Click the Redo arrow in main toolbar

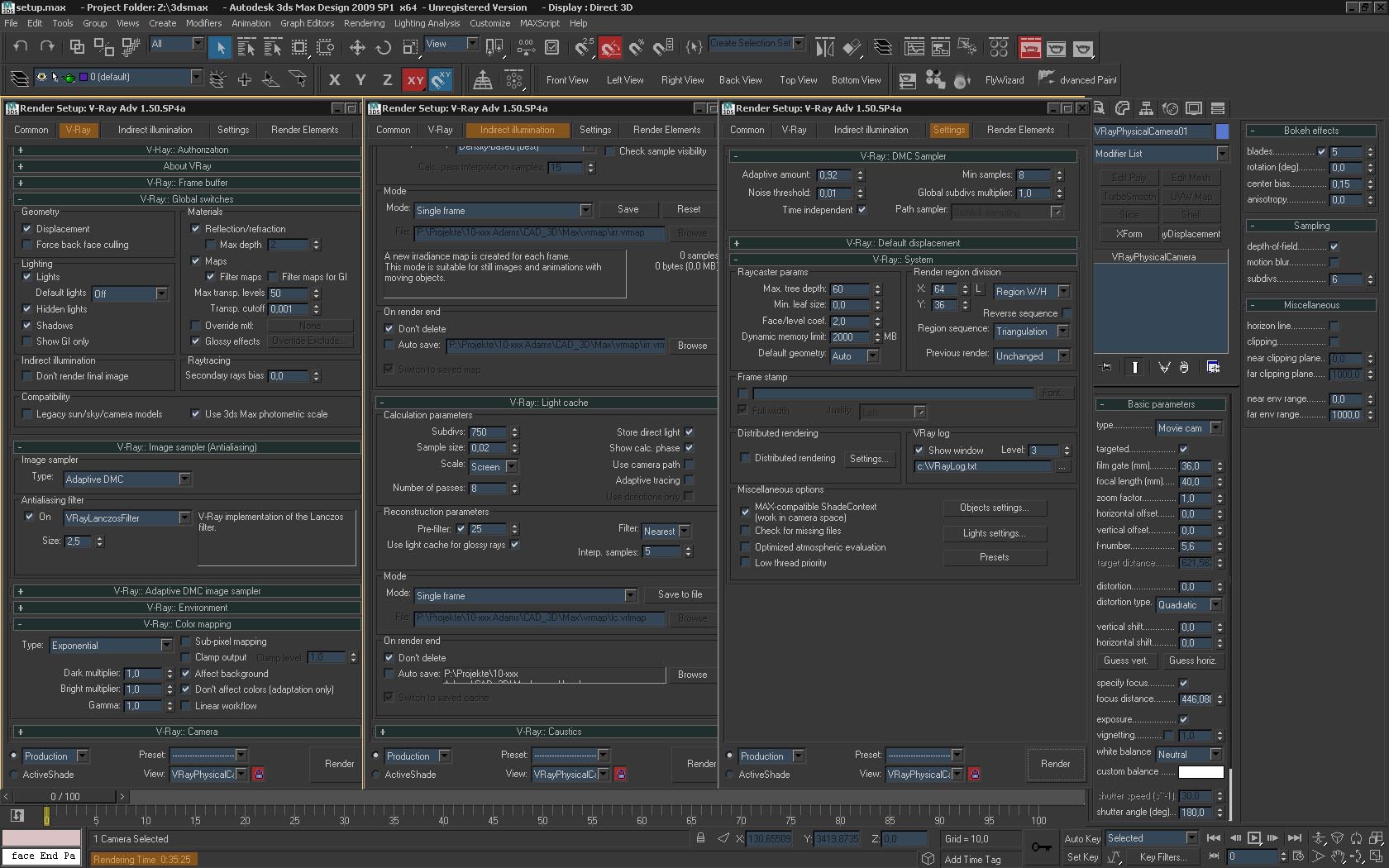coord(46,46)
